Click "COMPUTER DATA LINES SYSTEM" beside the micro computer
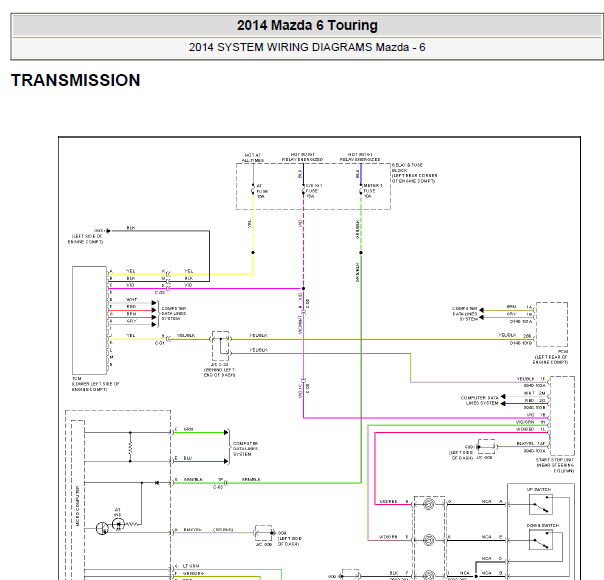 coord(245,449)
